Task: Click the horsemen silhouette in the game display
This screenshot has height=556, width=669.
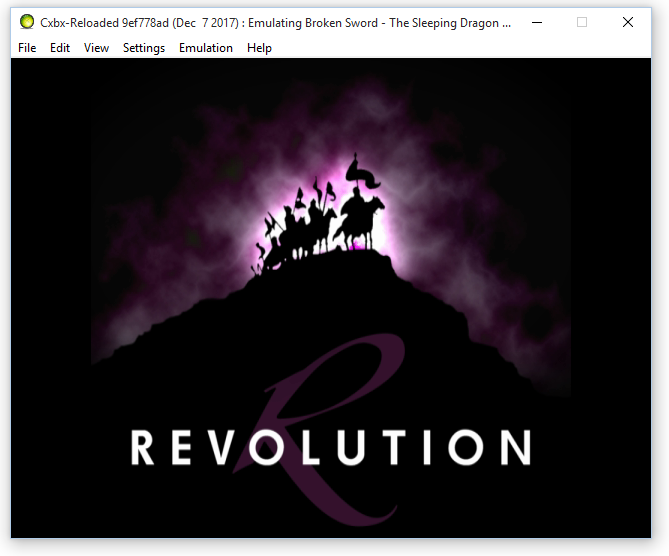Action: pos(319,215)
